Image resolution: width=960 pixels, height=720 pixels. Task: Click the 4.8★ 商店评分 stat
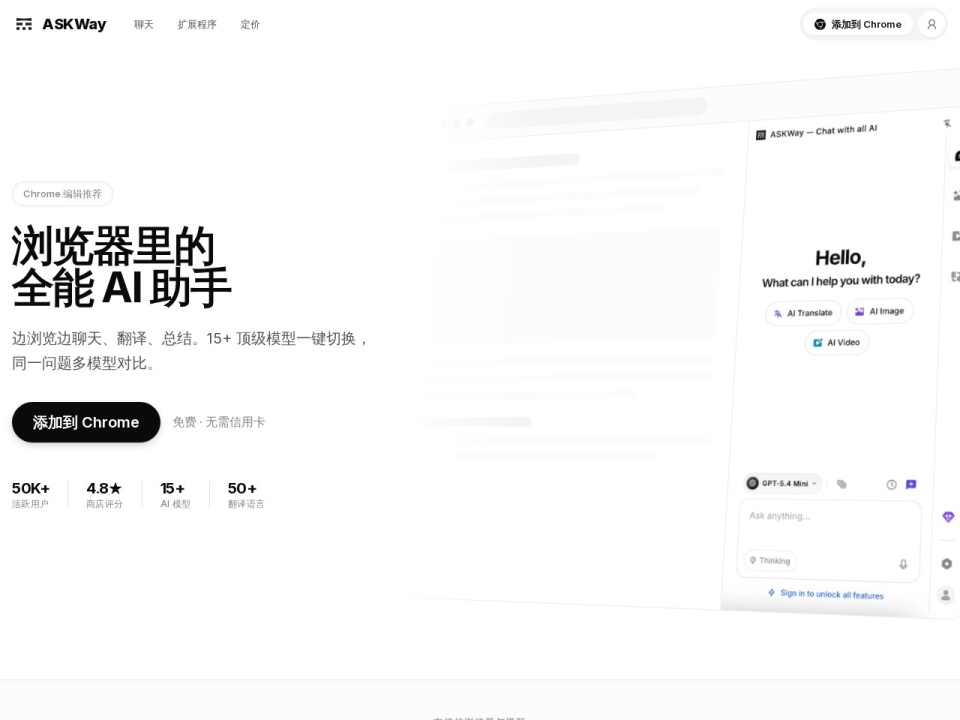coord(104,495)
